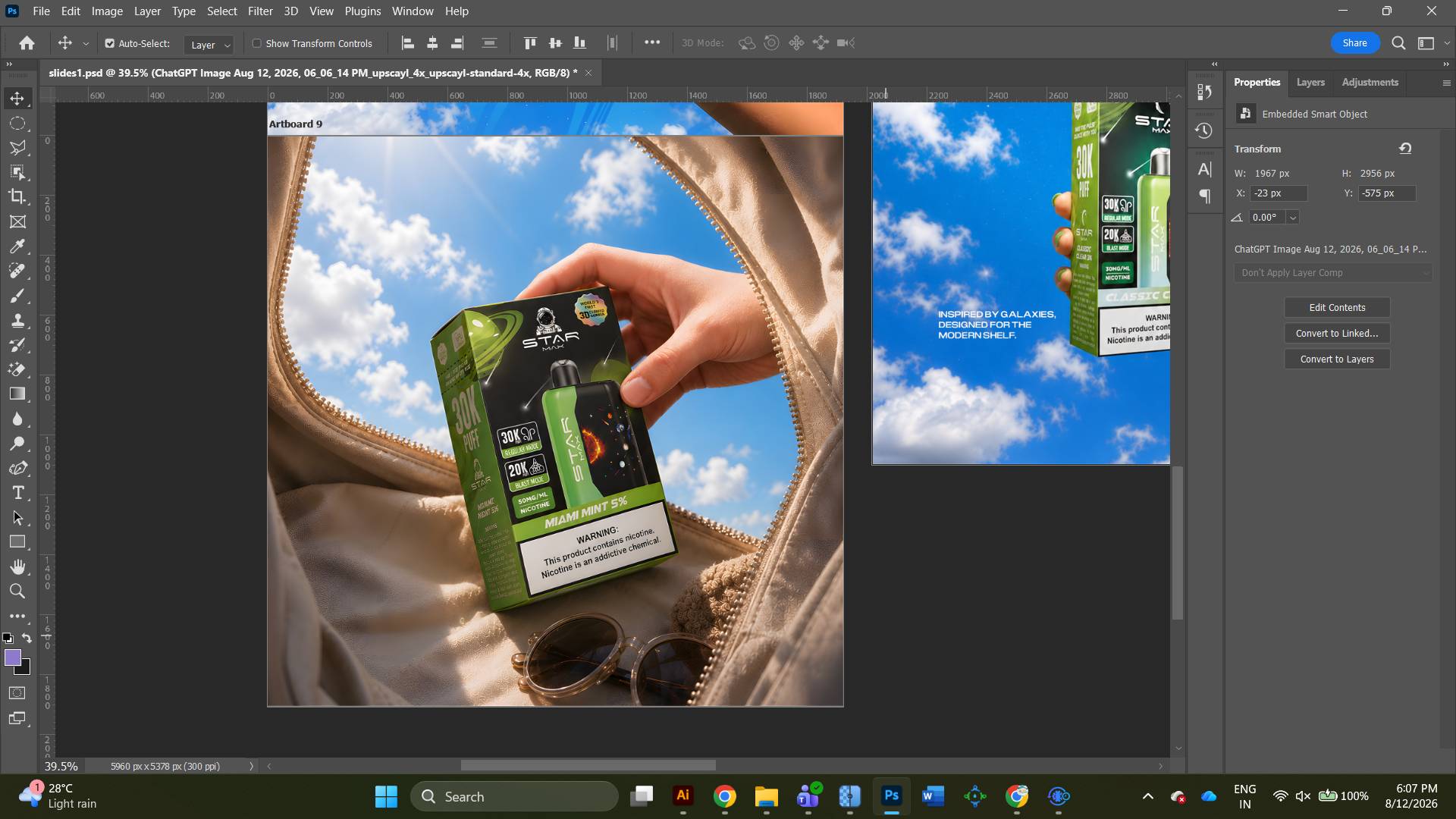
Task: Select the Eyedropper tool
Action: click(x=17, y=246)
